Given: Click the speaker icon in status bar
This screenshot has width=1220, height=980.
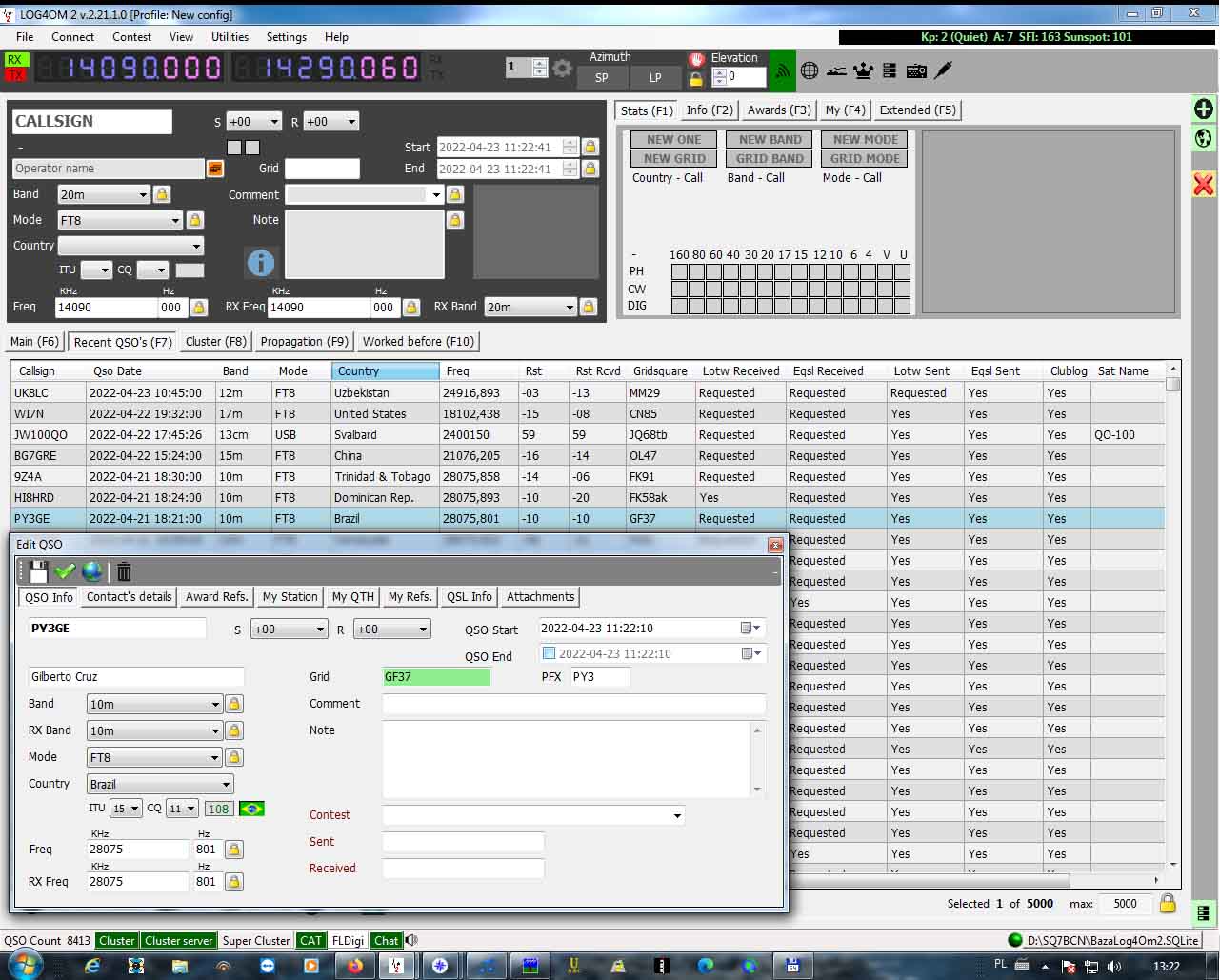Looking at the screenshot, I should (x=411, y=940).
